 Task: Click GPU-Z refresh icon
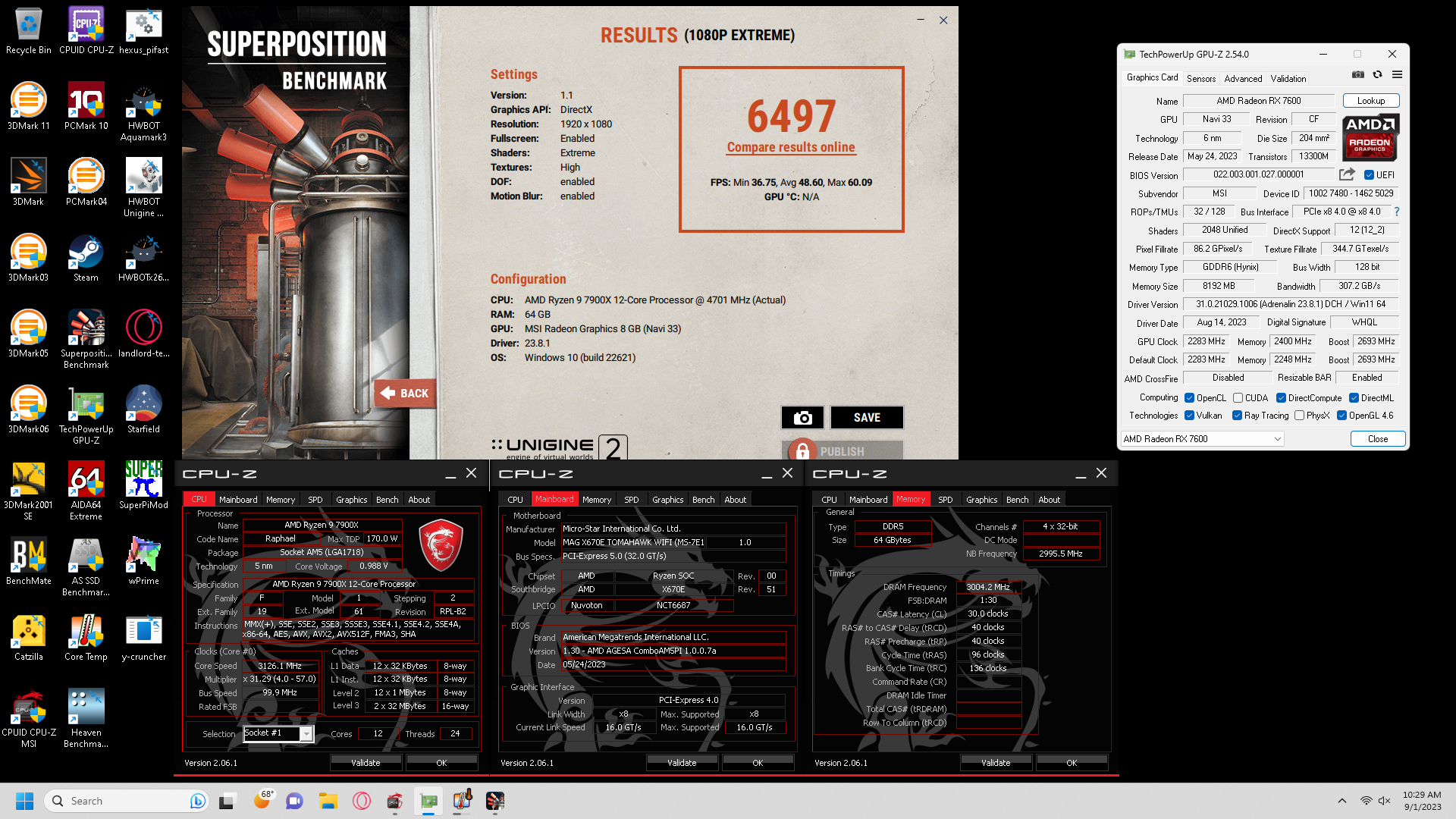click(1377, 75)
